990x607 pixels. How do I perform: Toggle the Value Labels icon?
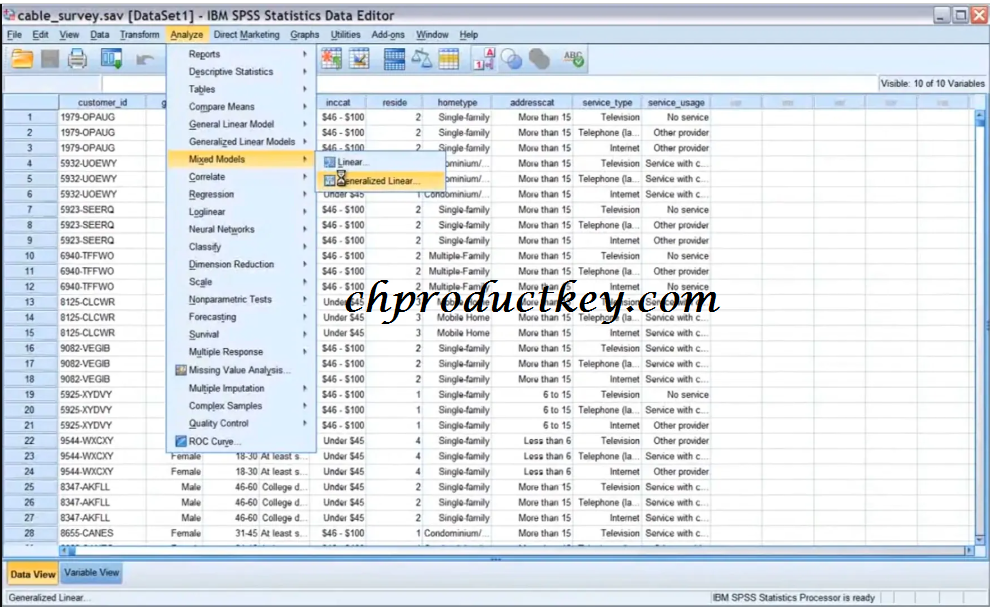click(484, 59)
